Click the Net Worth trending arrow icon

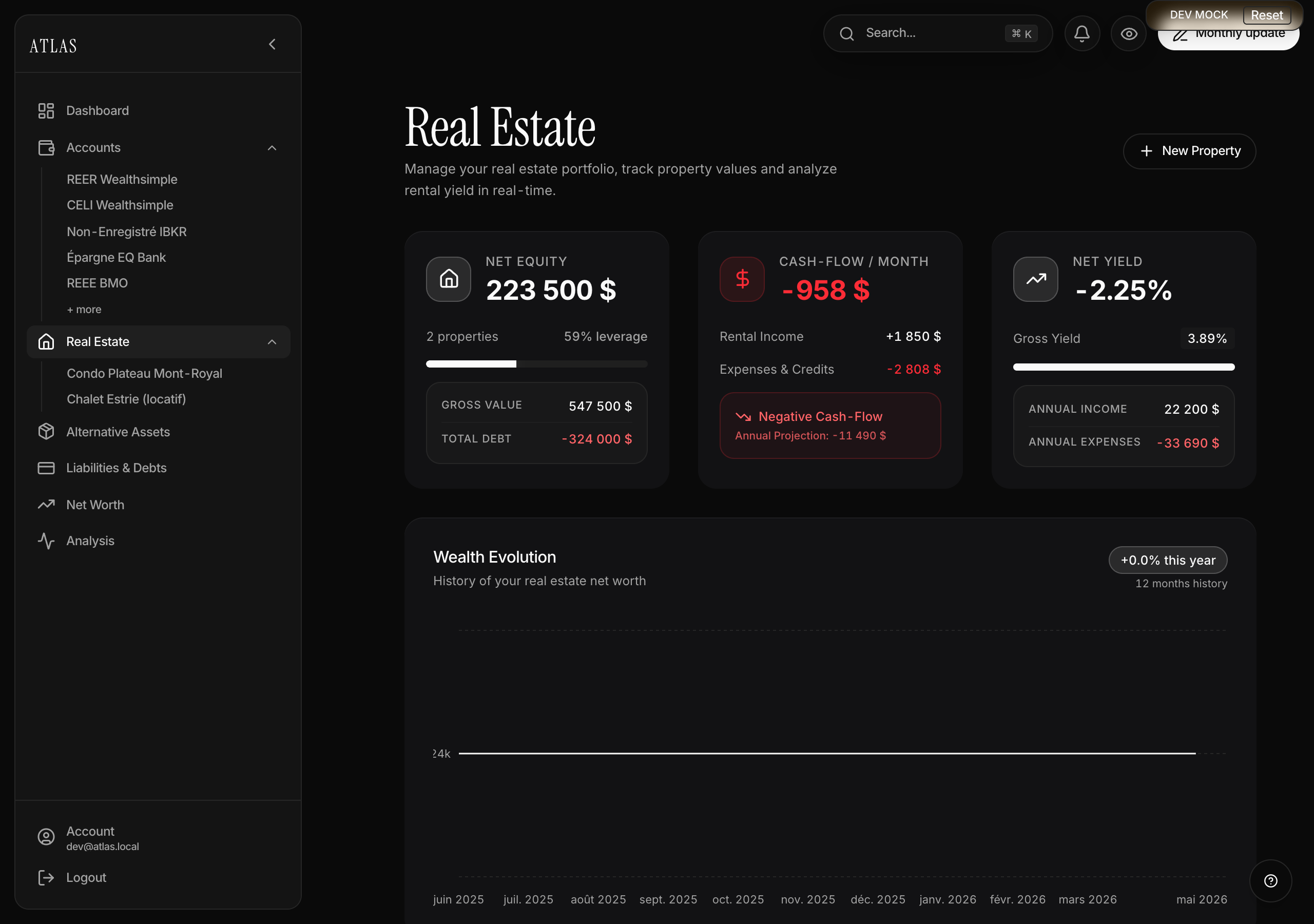point(46,505)
